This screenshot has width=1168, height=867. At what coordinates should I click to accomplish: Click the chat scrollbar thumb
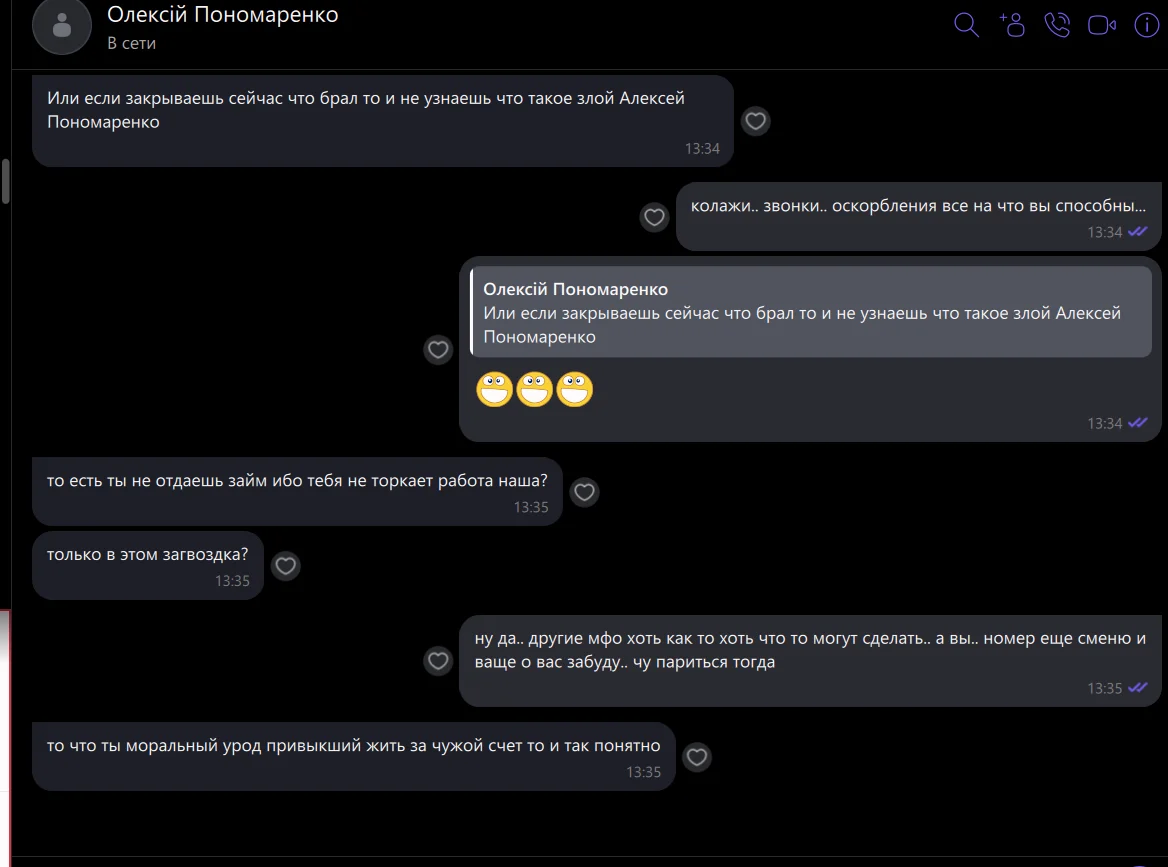(6, 181)
